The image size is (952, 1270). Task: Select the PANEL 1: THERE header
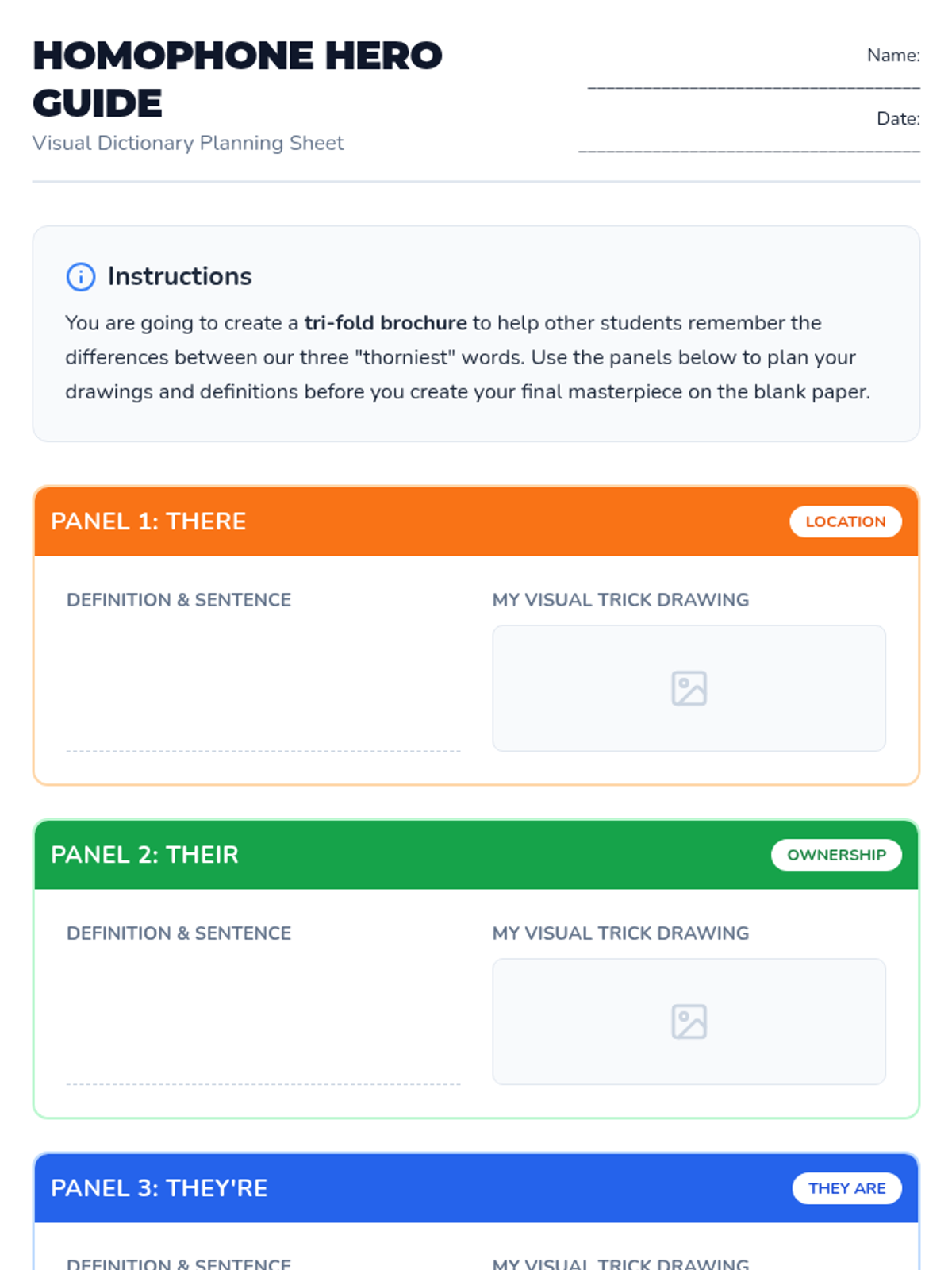click(x=148, y=521)
